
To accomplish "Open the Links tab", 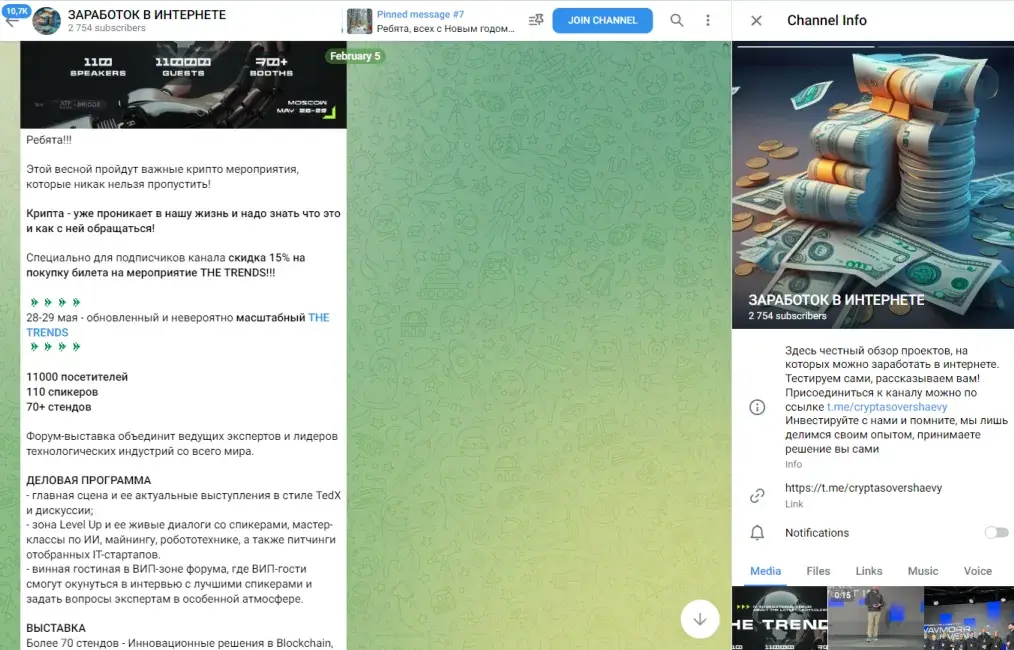I will (868, 571).
